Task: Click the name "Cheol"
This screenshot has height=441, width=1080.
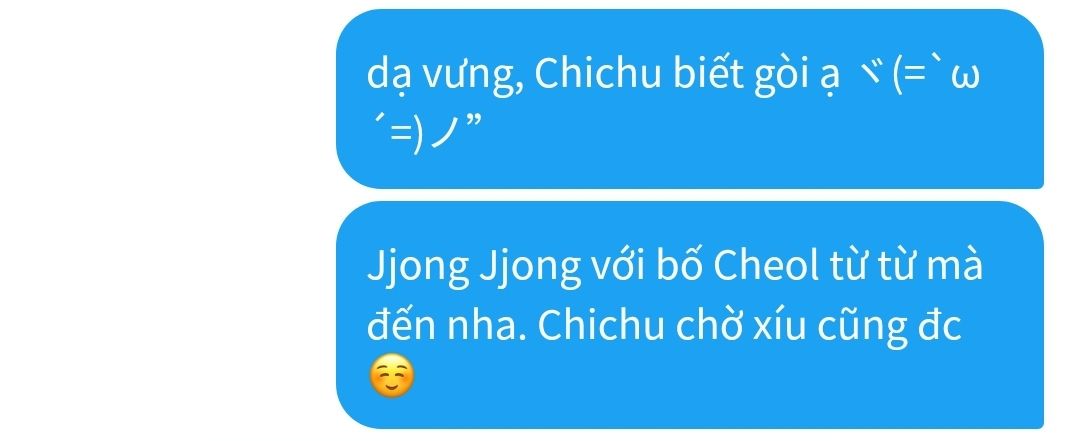Action: (x=763, y=267)
